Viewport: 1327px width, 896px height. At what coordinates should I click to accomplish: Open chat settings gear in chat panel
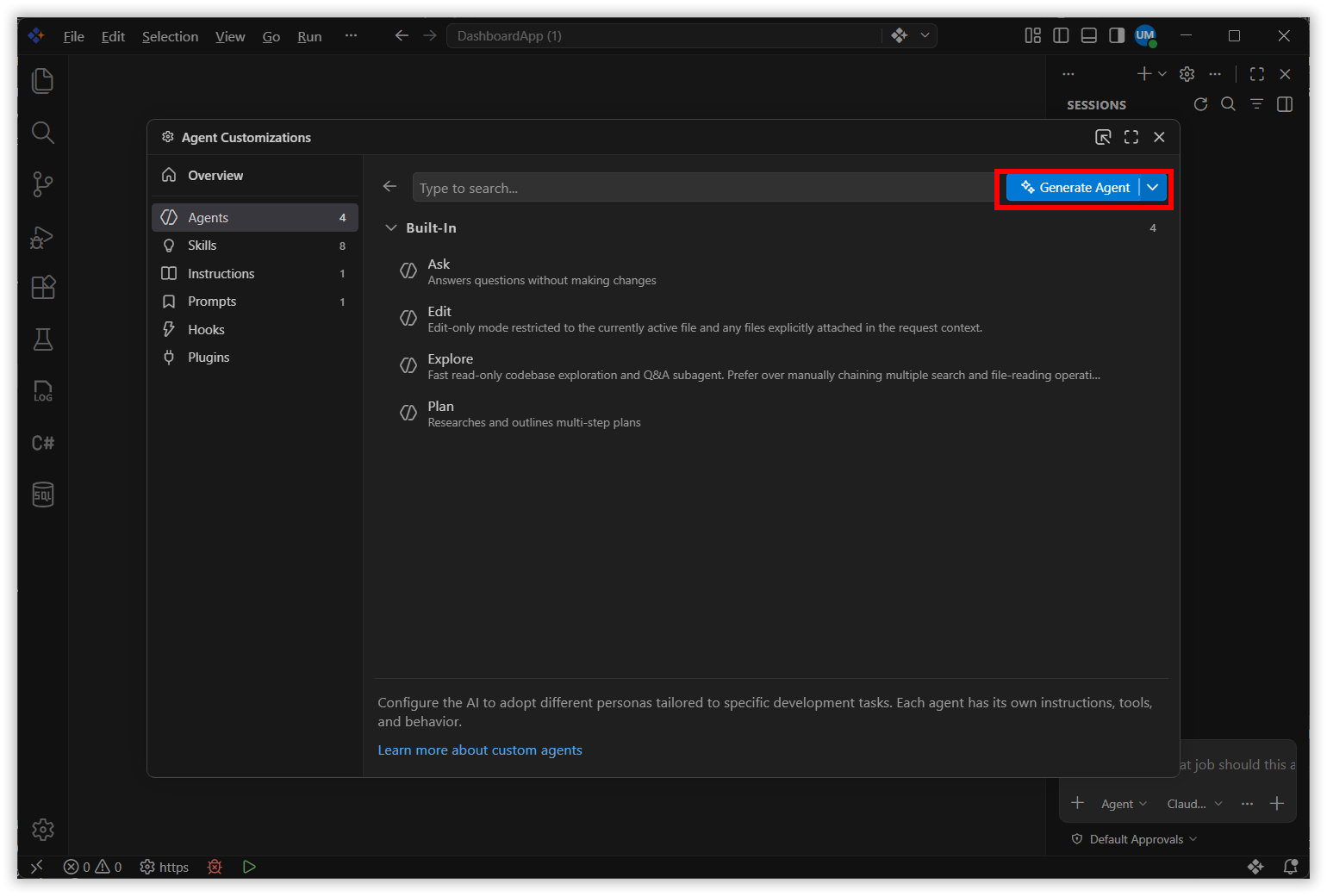coord(1187,74)
